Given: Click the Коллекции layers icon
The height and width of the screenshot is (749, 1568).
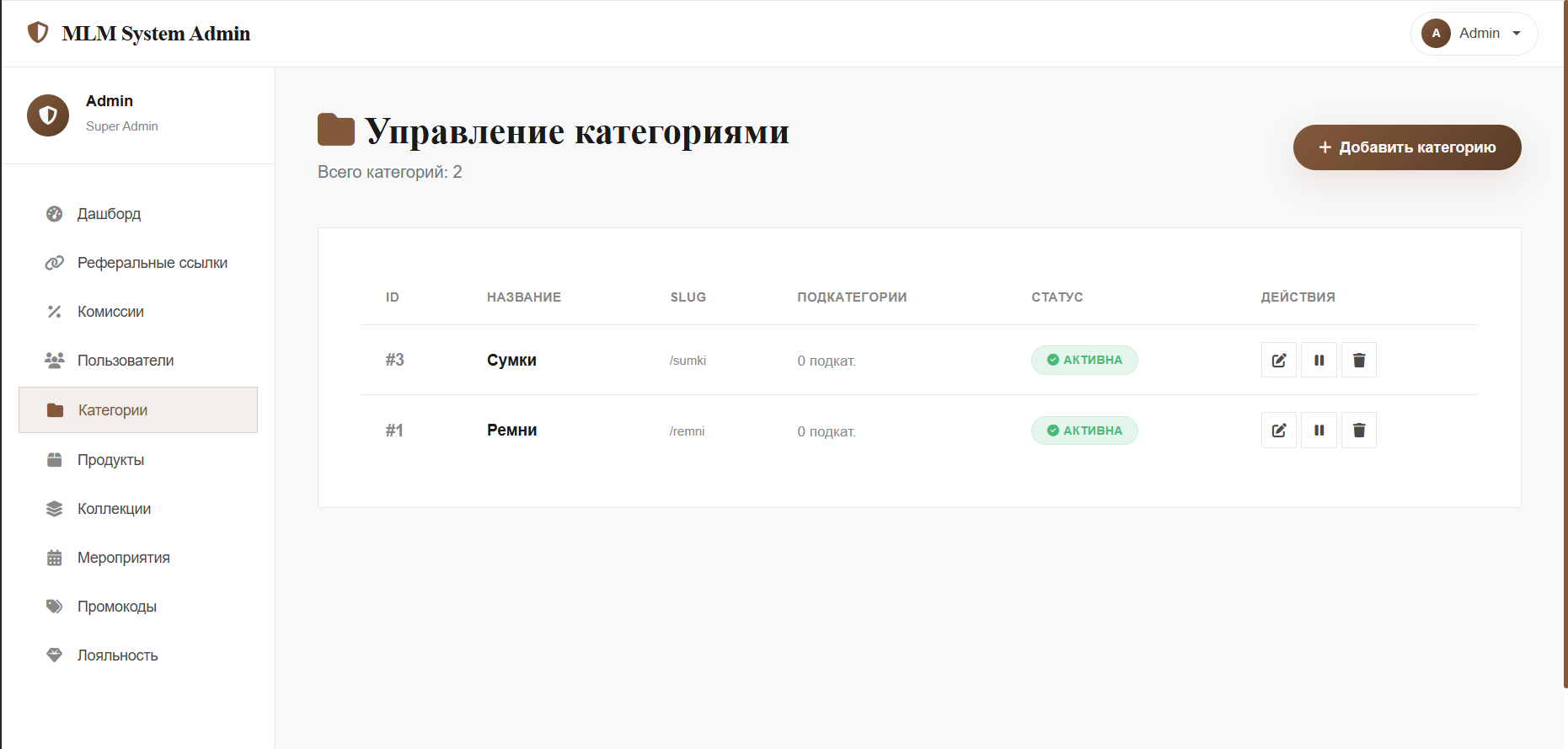Looking at the screenshot, I should coord(55,509).
